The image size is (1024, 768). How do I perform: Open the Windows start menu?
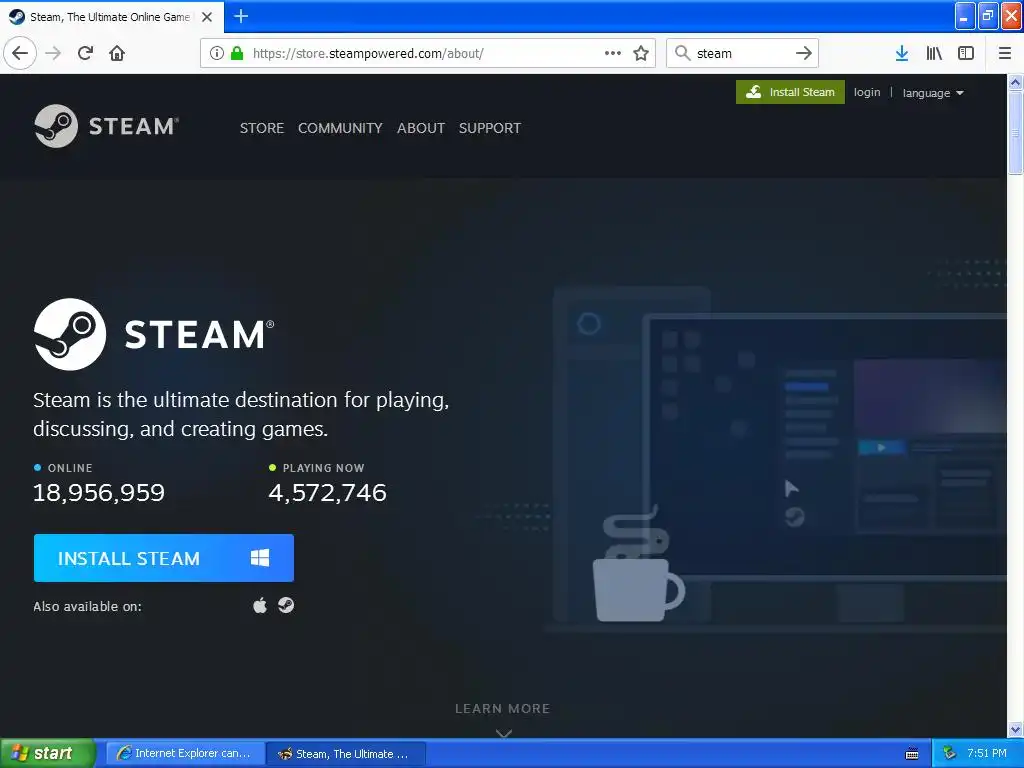click(47, 753)
